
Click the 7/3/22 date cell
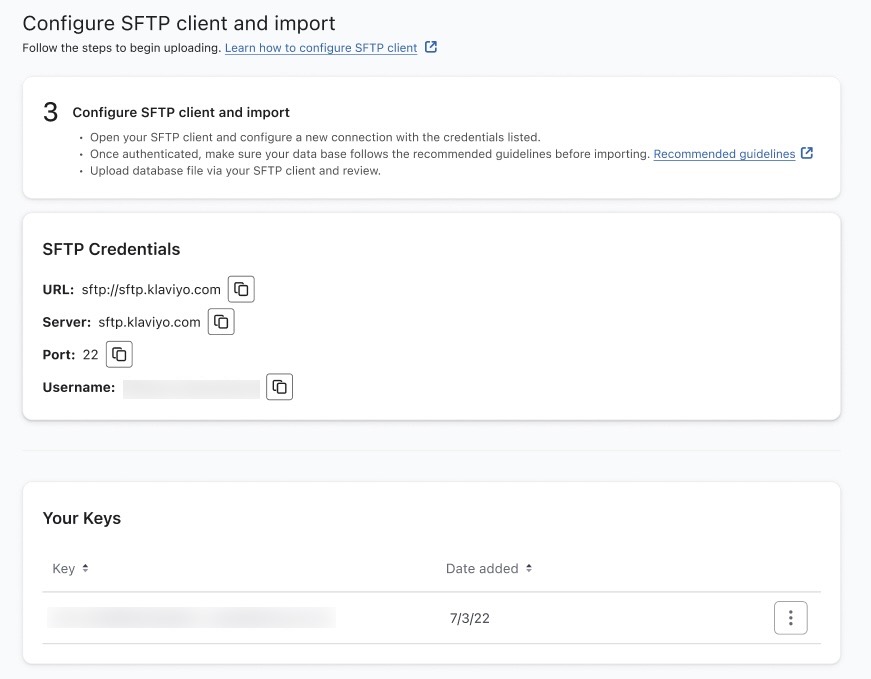[x=470, y=618]
